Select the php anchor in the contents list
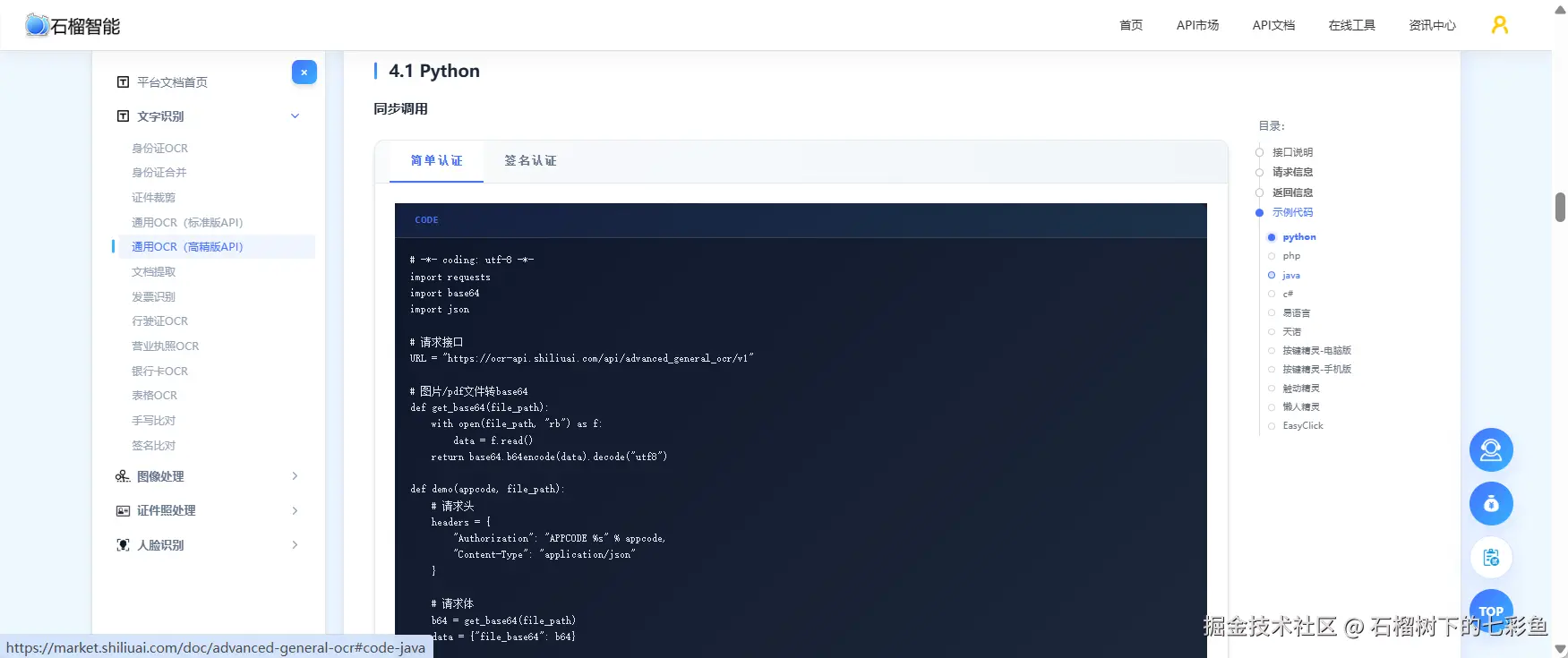The image size is (1568, 658). 1291,256
